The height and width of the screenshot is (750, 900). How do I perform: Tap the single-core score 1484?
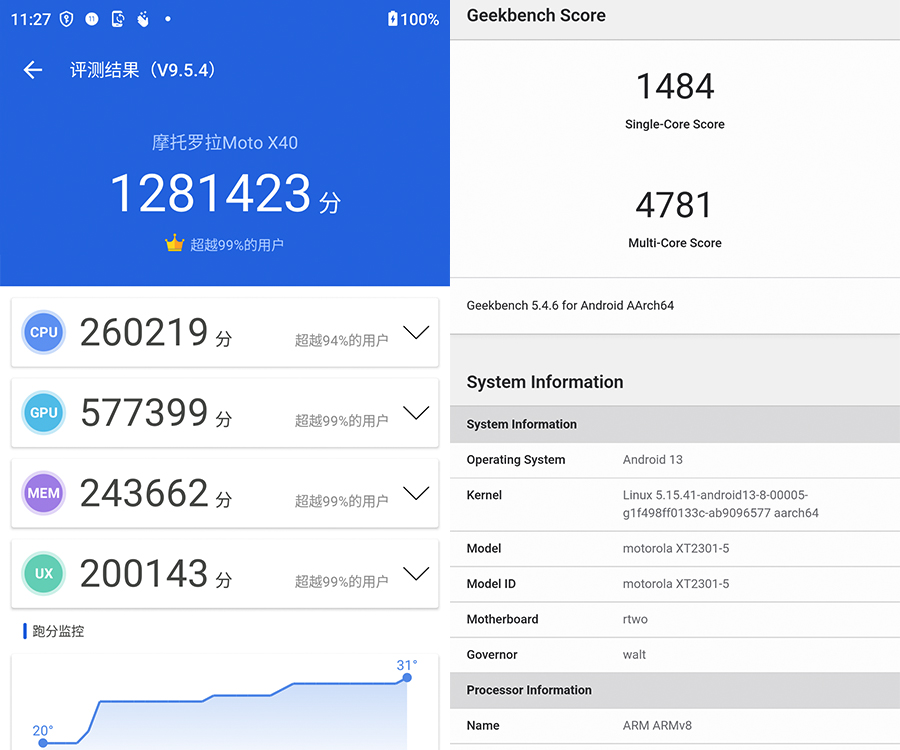(675, 87)
